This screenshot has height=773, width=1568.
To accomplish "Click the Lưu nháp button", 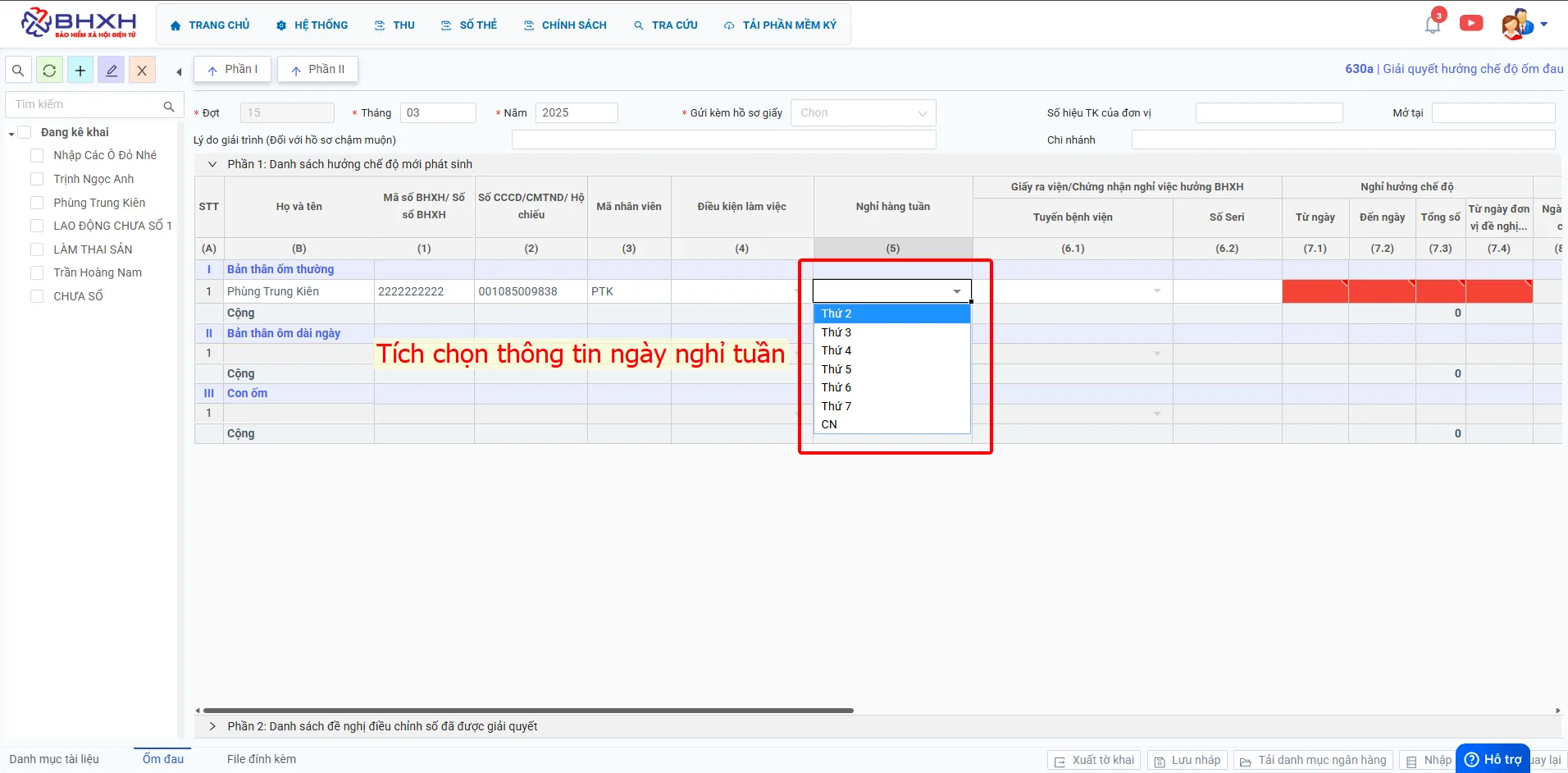I will [1187, 761].
